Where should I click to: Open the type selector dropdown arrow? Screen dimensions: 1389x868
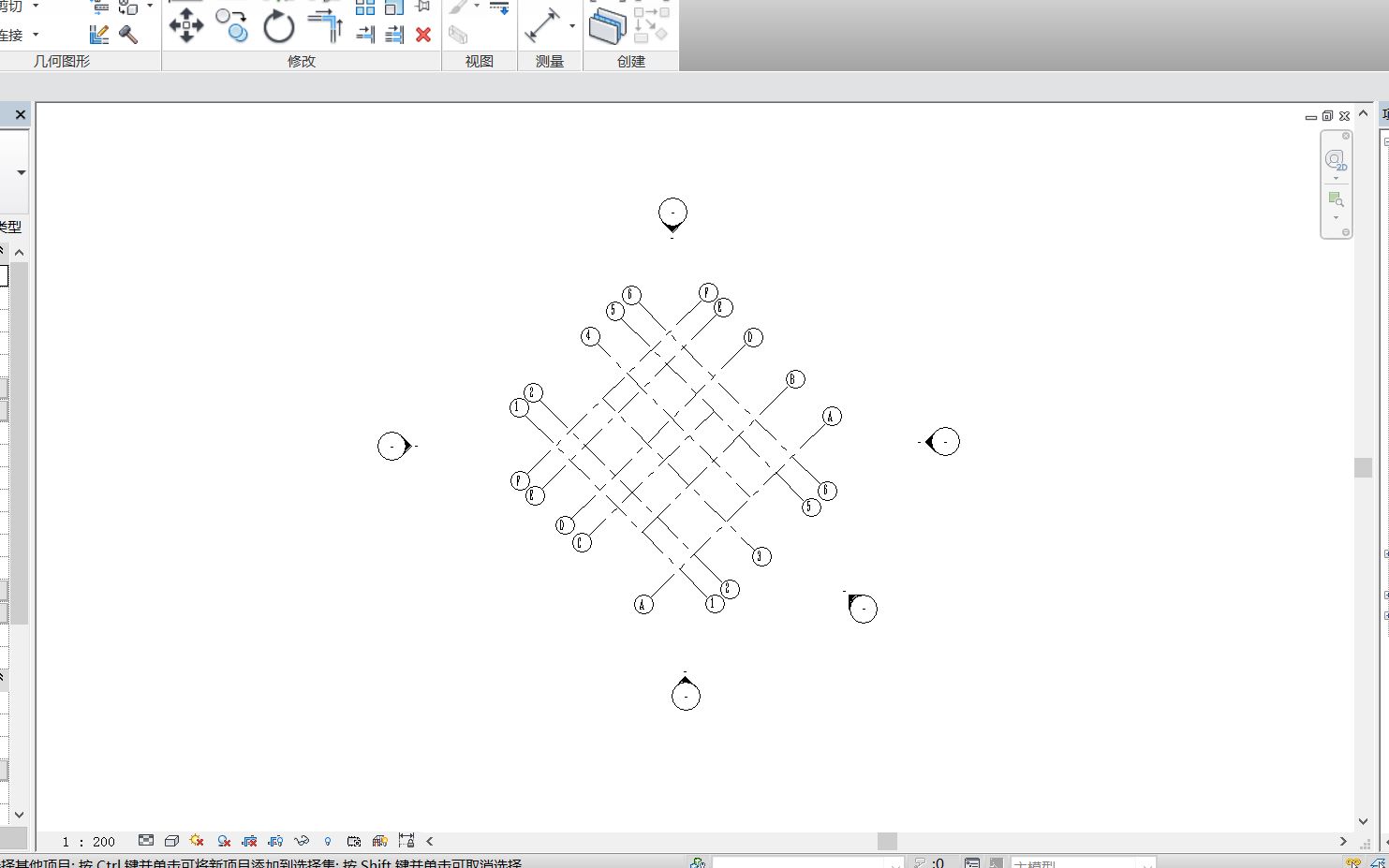coord(21,172)
